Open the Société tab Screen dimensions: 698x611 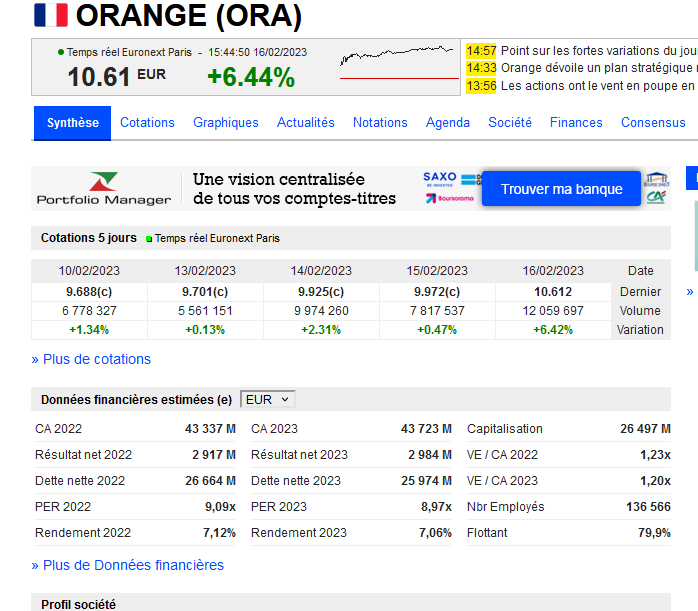click(x=510, y=123)
